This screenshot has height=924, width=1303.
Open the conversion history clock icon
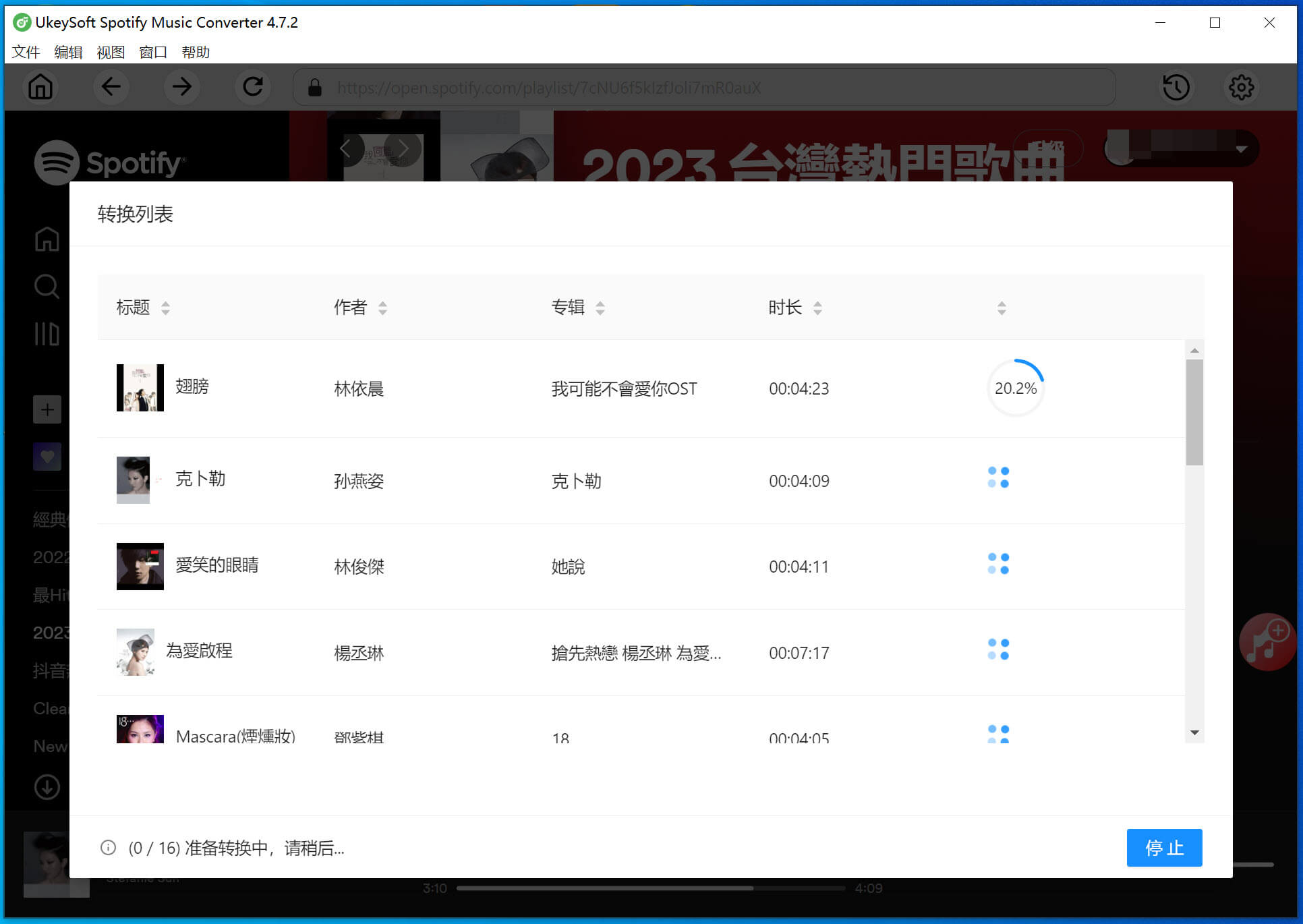coord(1176,87)
